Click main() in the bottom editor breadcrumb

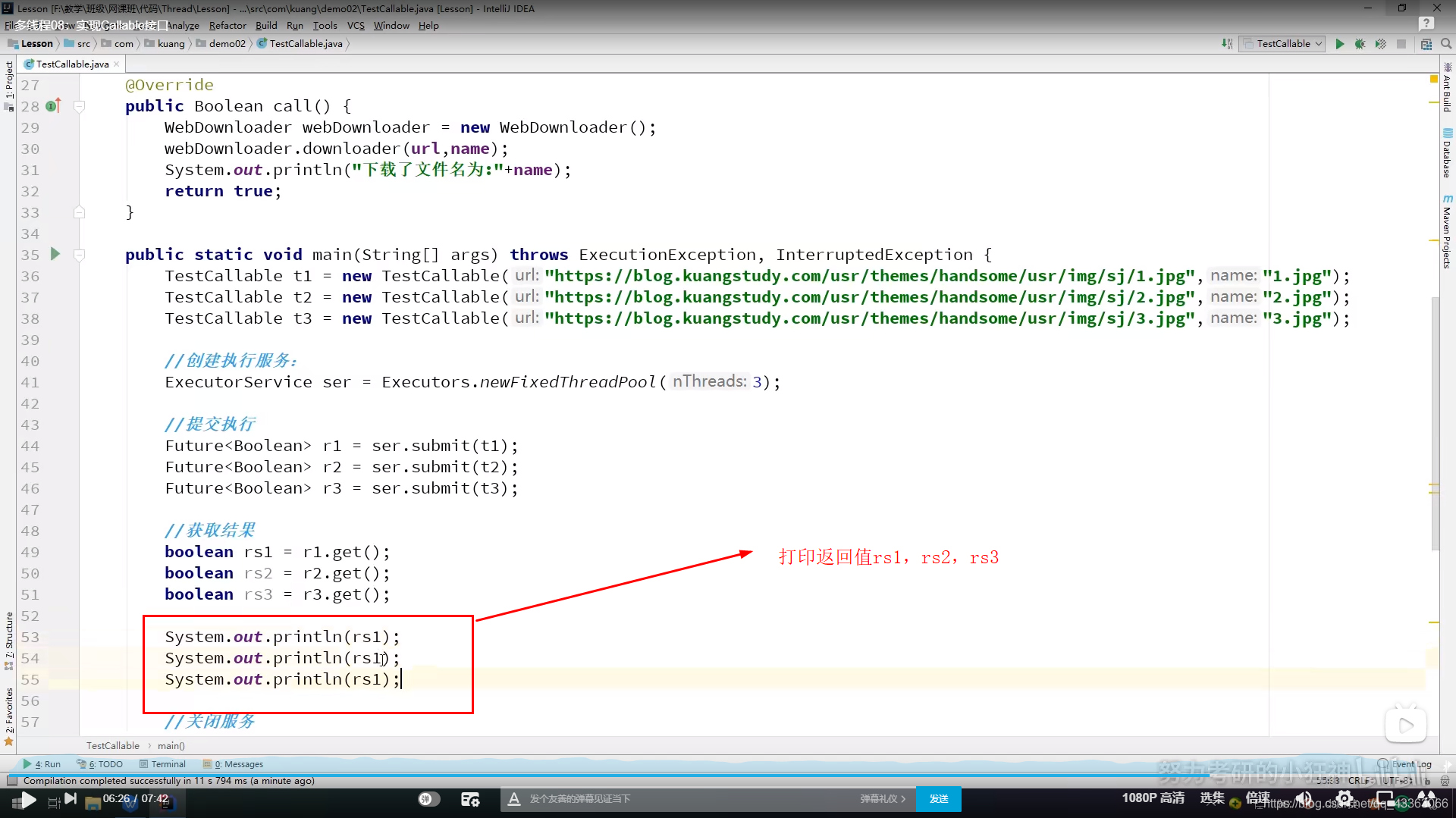tap(171, 746)
